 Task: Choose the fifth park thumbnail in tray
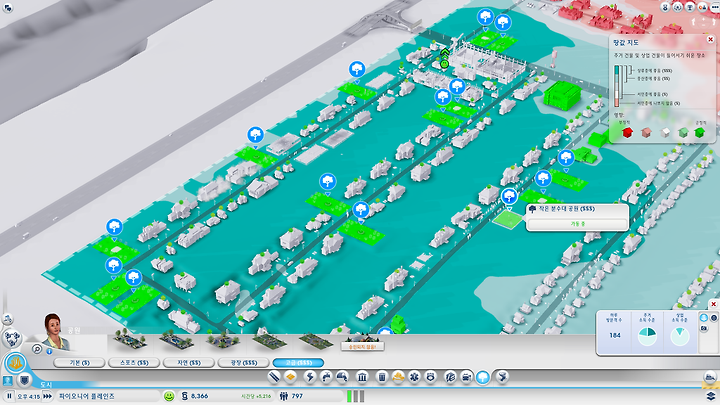(316, 341)
